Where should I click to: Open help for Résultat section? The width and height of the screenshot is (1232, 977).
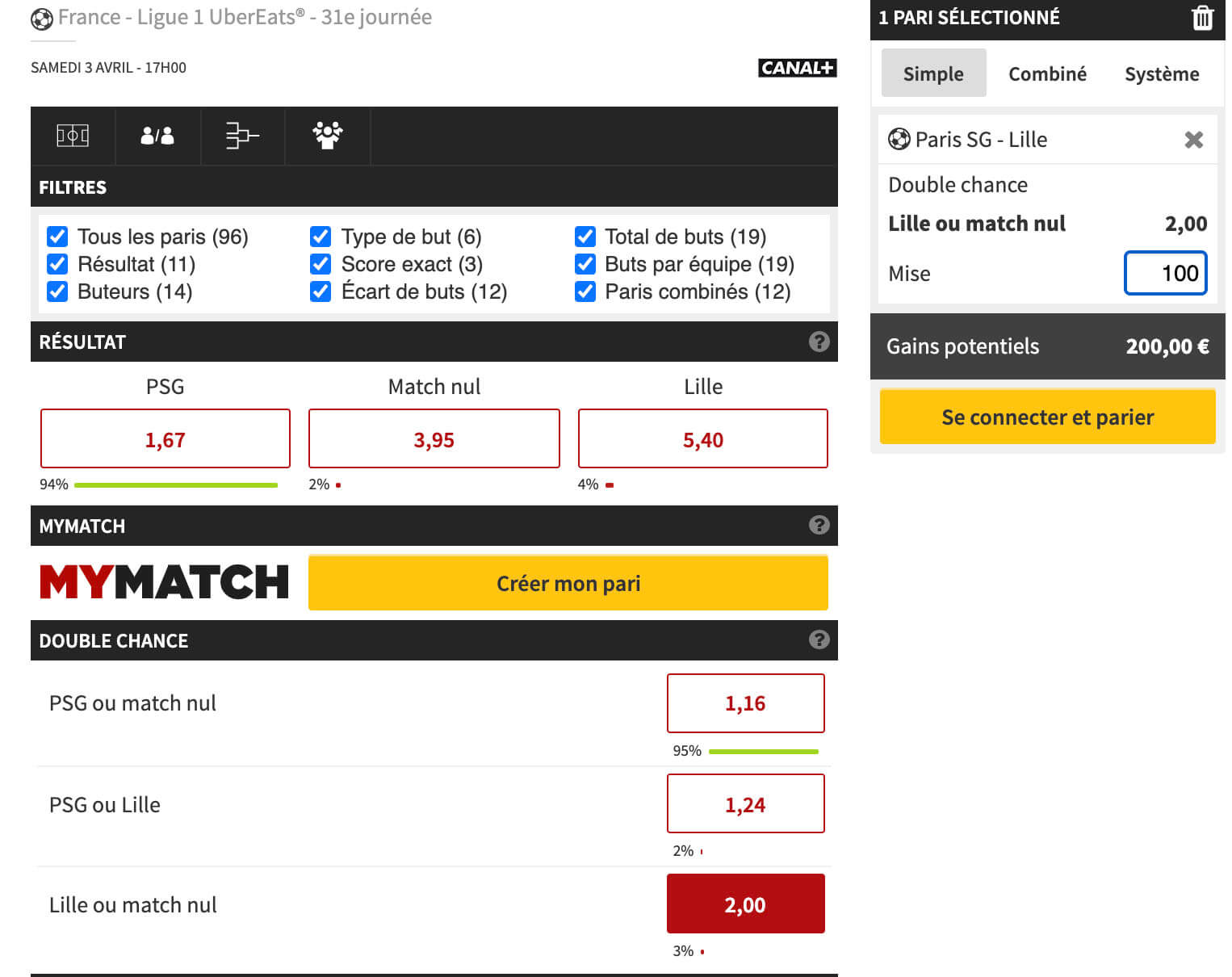click(x=819, y=342)
